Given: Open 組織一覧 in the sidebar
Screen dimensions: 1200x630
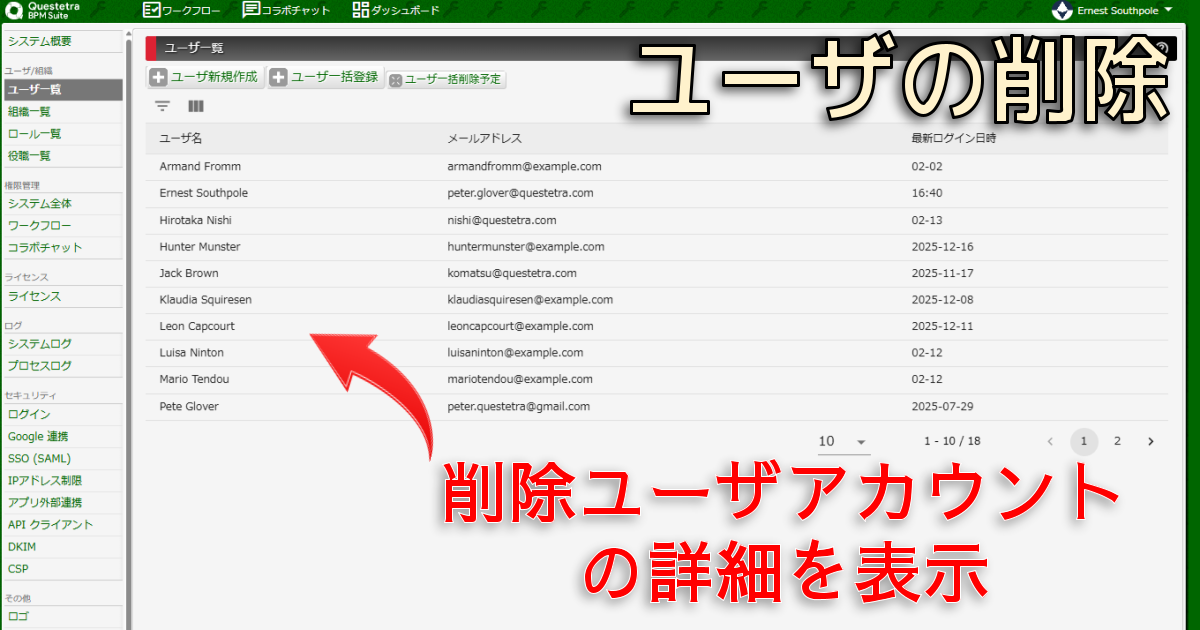Looking at the screenshot, I should [62, 112].
